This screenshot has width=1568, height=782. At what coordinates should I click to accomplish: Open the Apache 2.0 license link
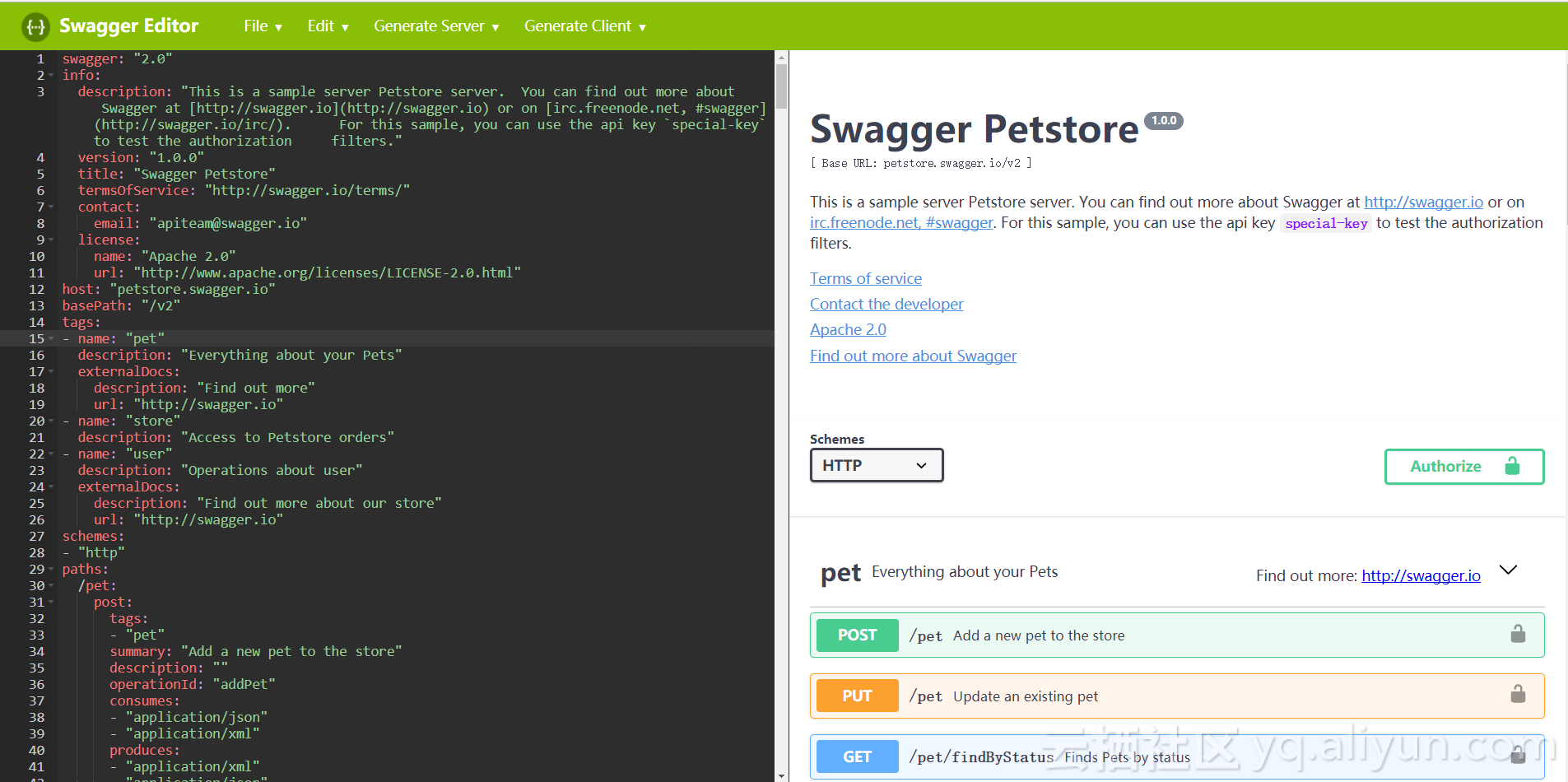click(x=848, y=330)
